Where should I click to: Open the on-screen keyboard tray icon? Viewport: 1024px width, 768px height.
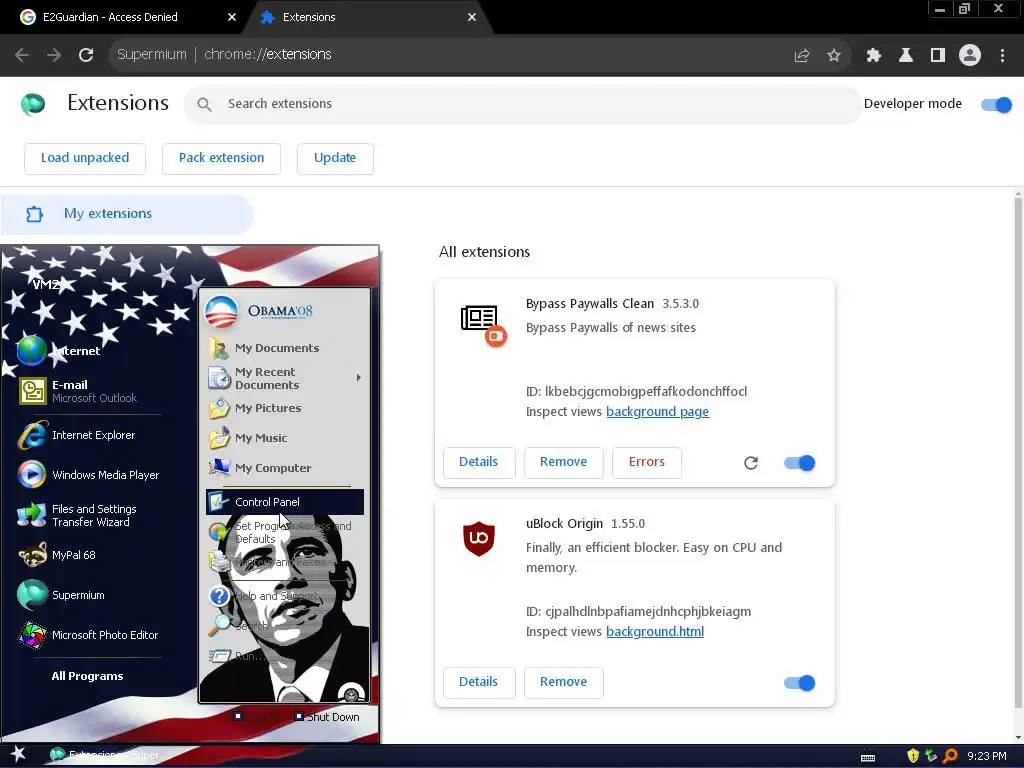pyautogui.click(x=868, y=757)
